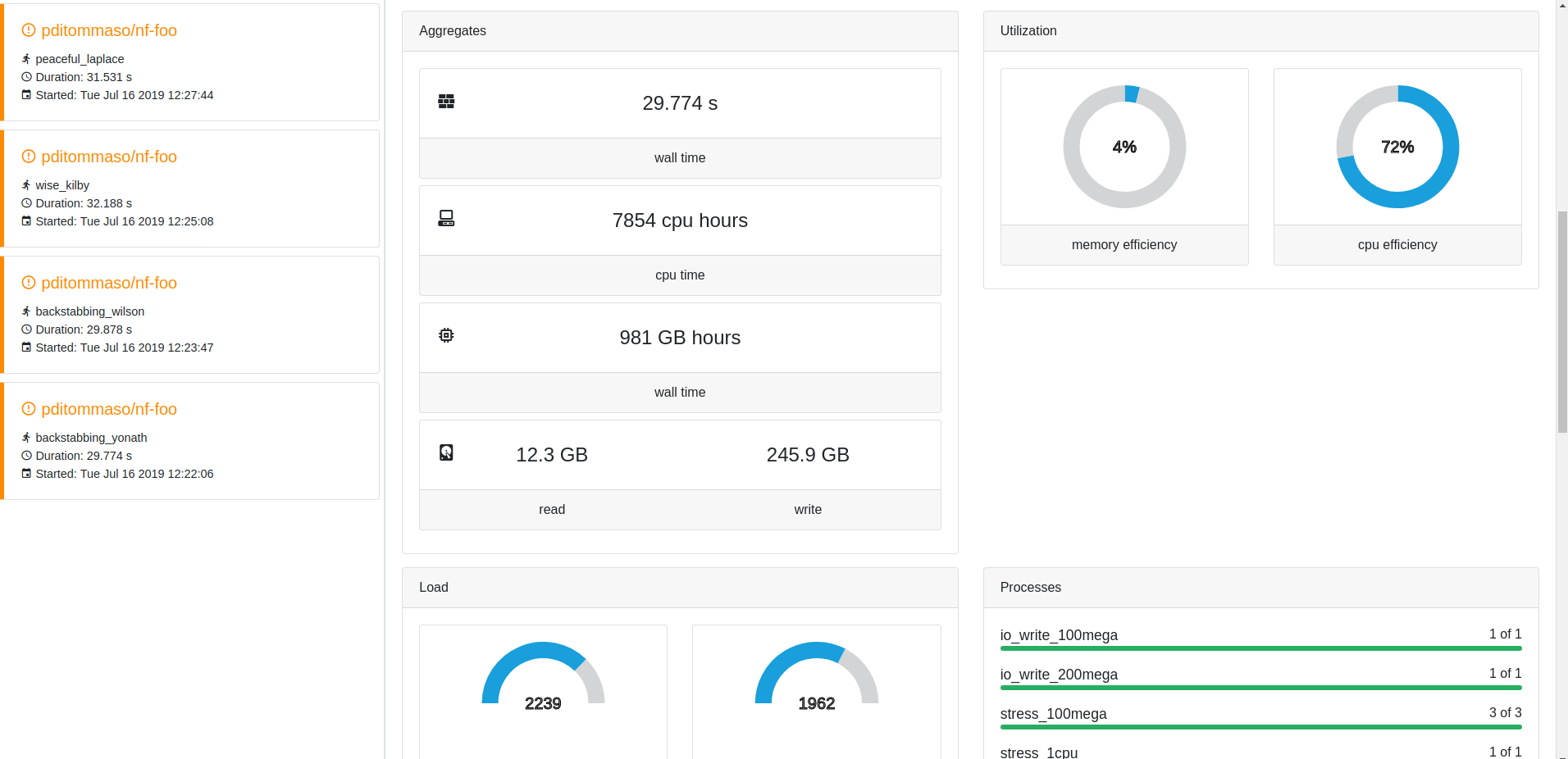Viewport: 1568px width, 759px height.
Task: Click the warning clock icon beside peaceful_laplace's repository name
Action: tap(27, 30)
